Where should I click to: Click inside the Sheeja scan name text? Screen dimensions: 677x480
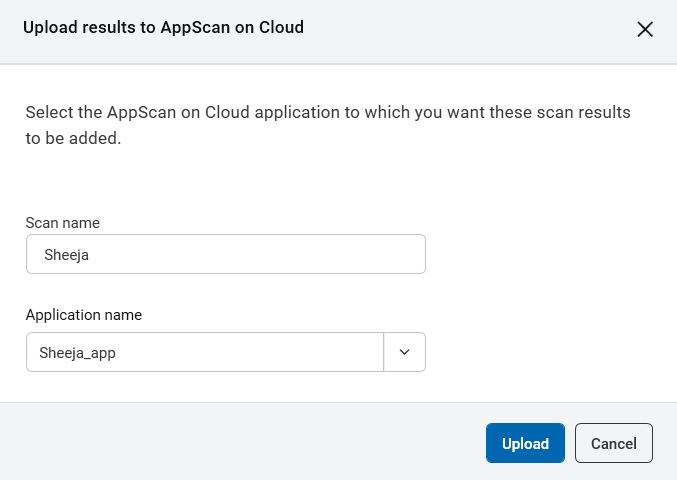[x=67, y=255]
